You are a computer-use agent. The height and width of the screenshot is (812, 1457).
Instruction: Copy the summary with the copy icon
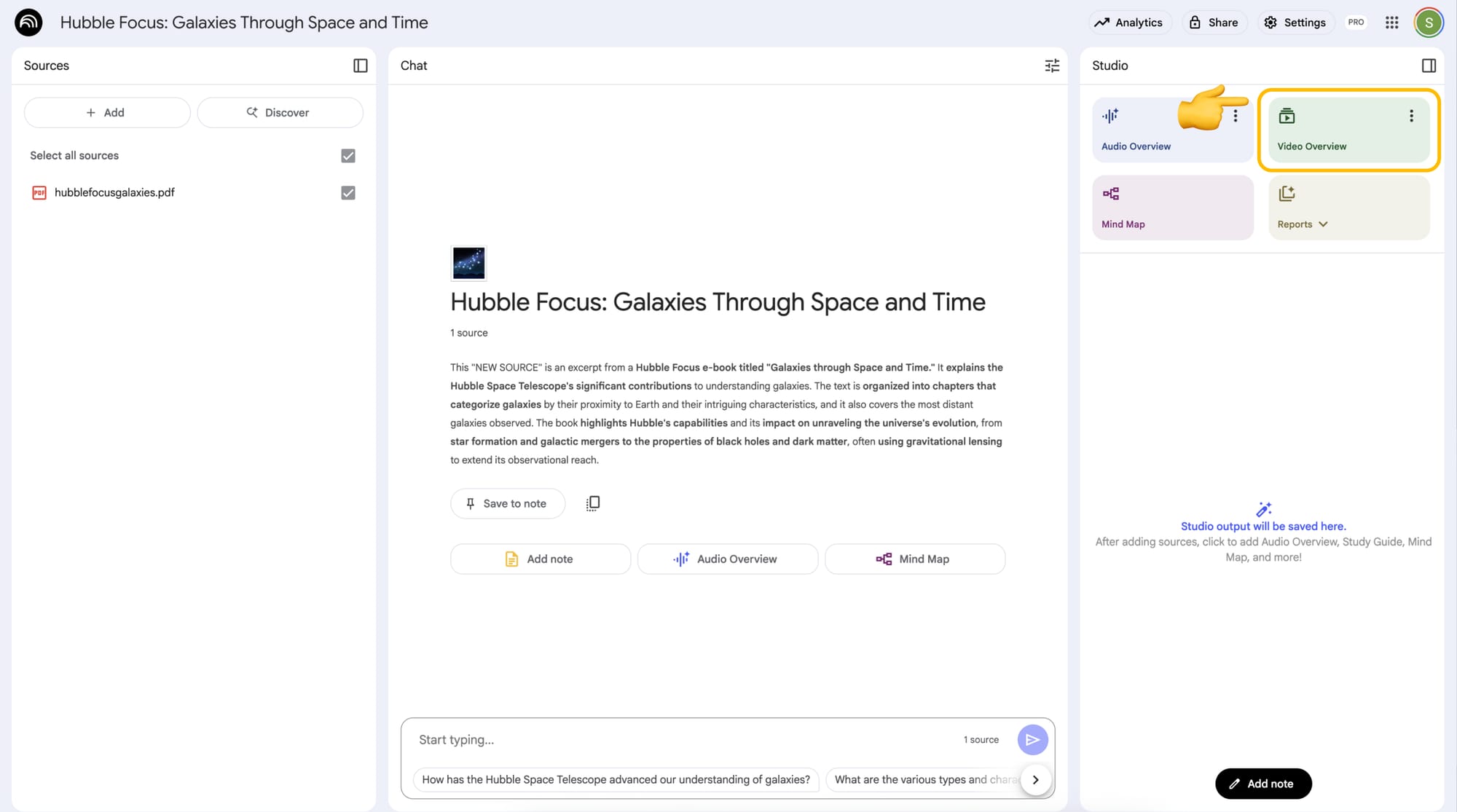593,503
